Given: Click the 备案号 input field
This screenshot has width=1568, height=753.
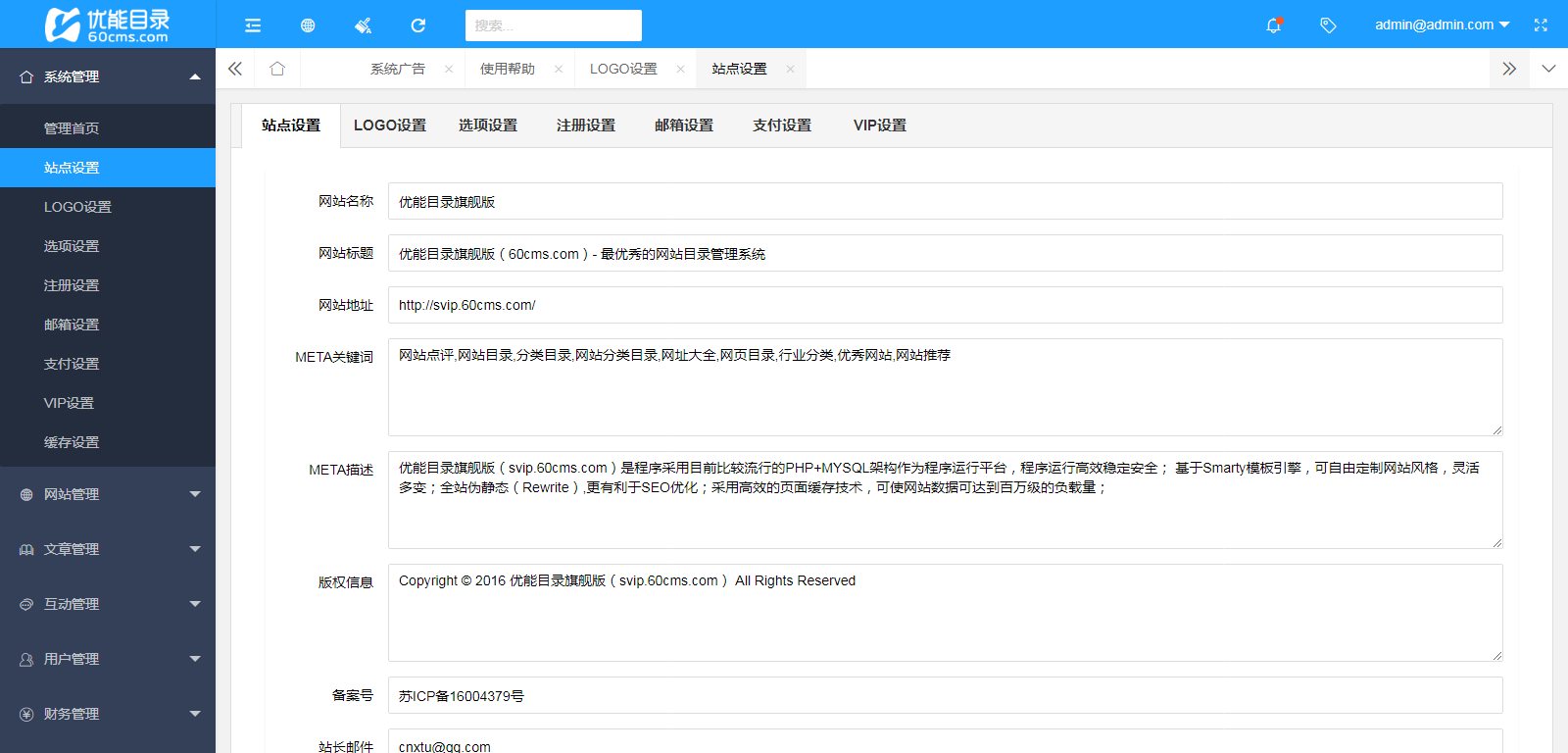Looking at the screenshot, I should tap(946, 695).
